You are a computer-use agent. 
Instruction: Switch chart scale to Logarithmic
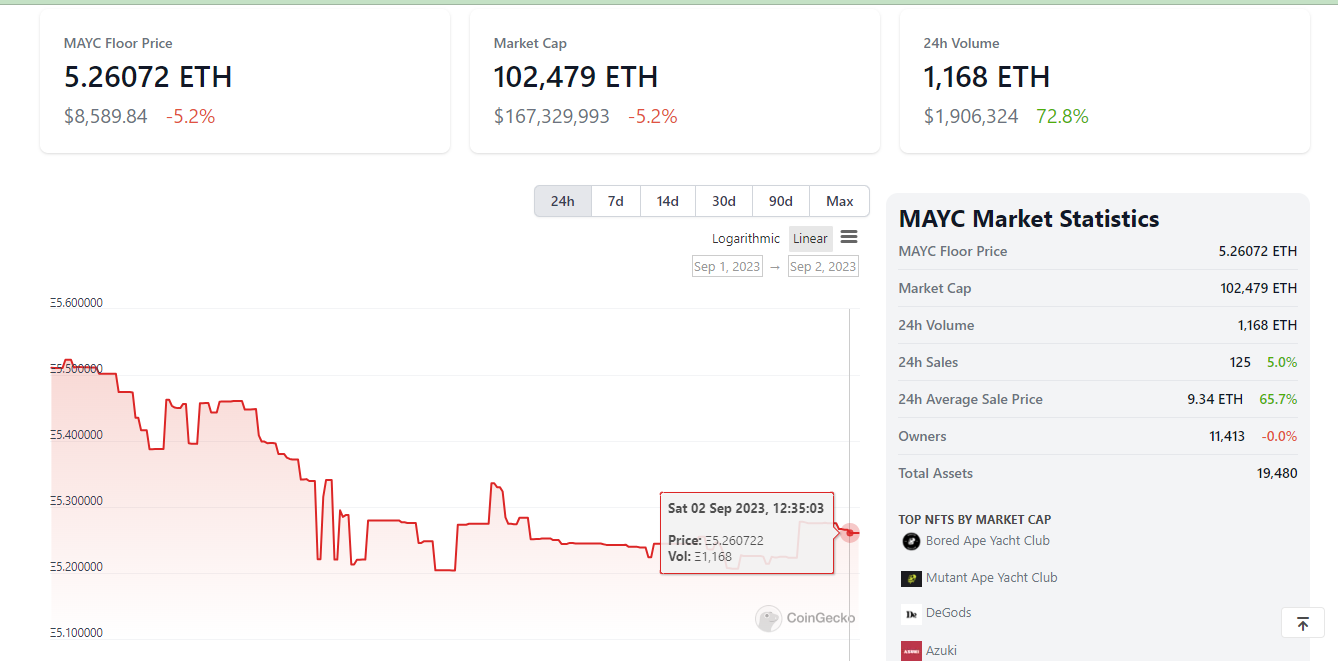[745, 238]
